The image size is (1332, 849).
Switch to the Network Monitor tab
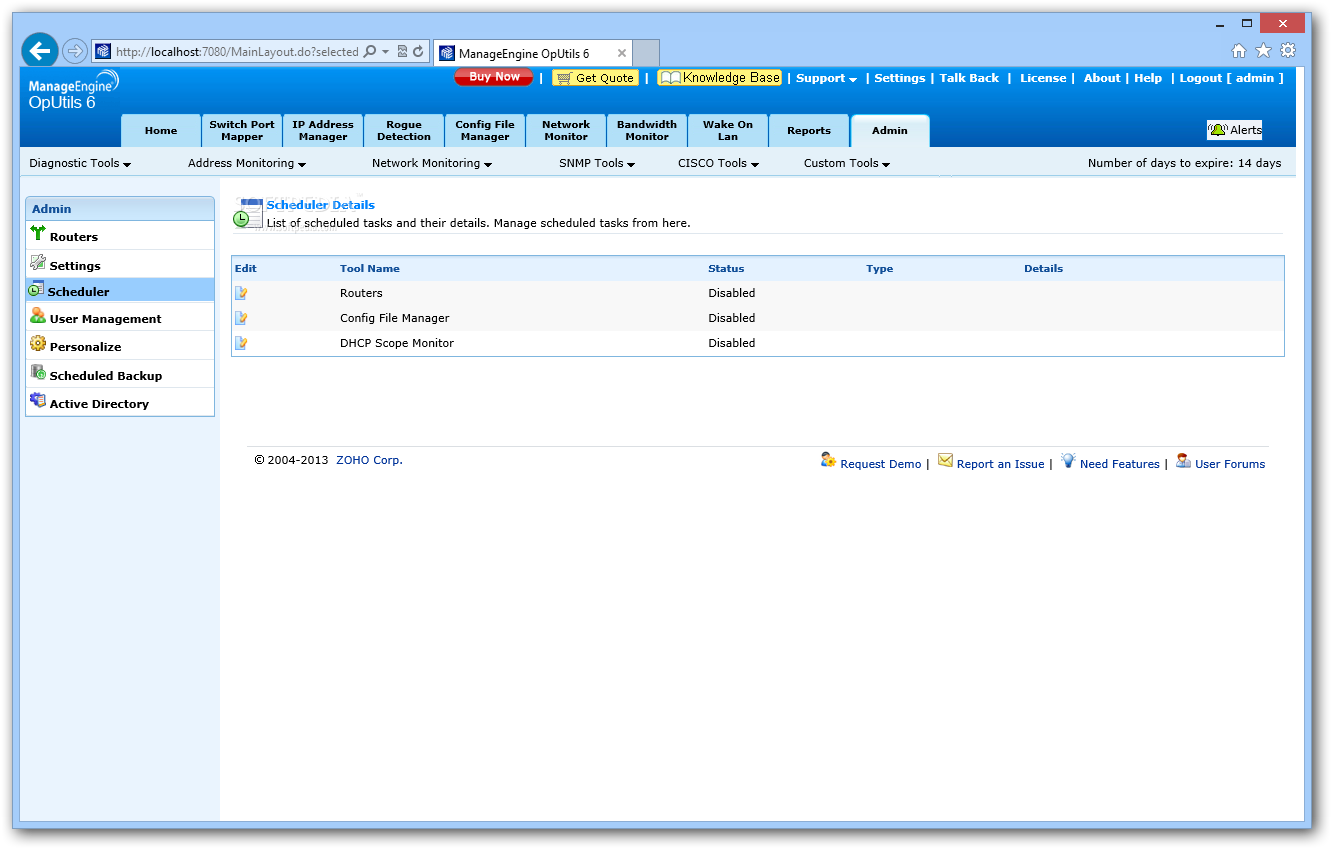[x=566, y=131]
